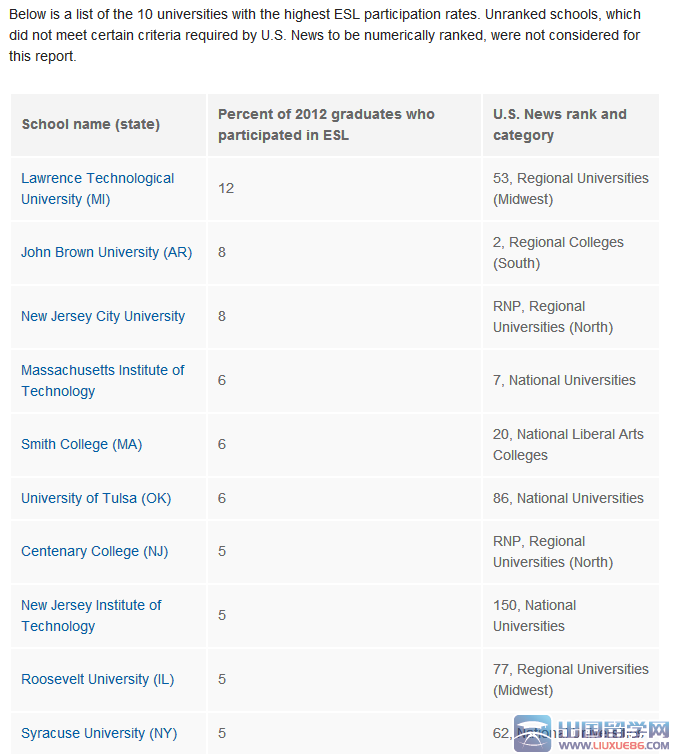Click the ESL participation percent column header
Screen dimensions: 673x756
(x=326, y=124)
